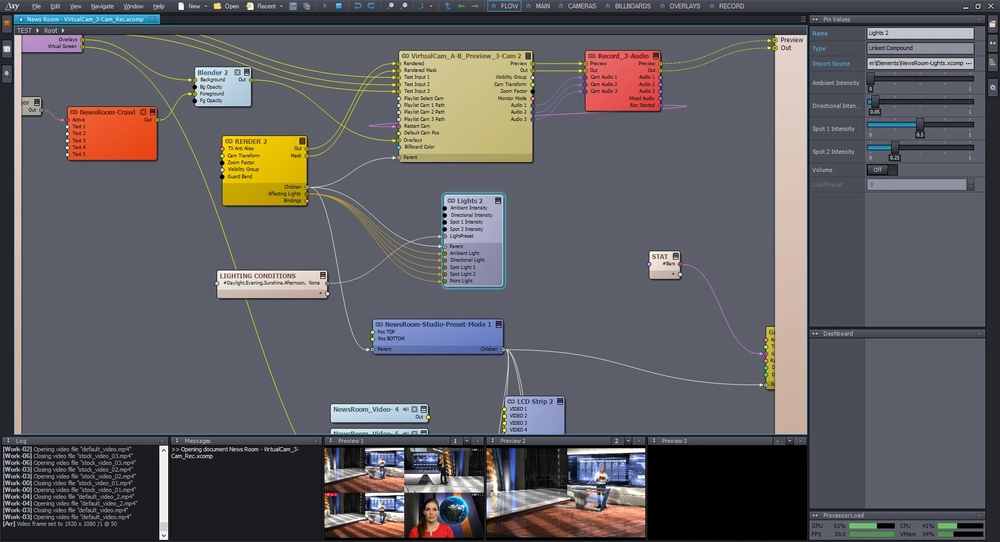Screen dimensions: 1000x542
Task: Open the Recent files dropdown arrow
Action: tap(281, 6)
